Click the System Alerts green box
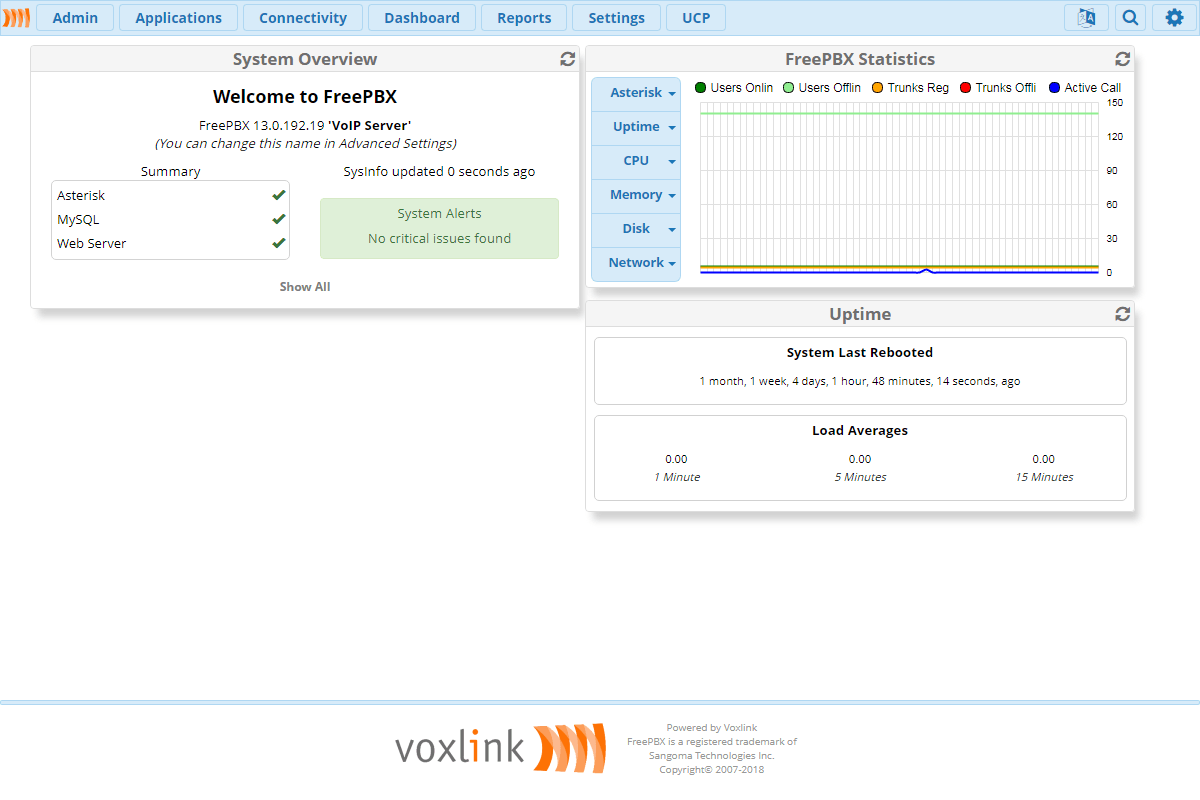Image resolution: width=1200 pixels, height=800 pixels. (439, 228)
